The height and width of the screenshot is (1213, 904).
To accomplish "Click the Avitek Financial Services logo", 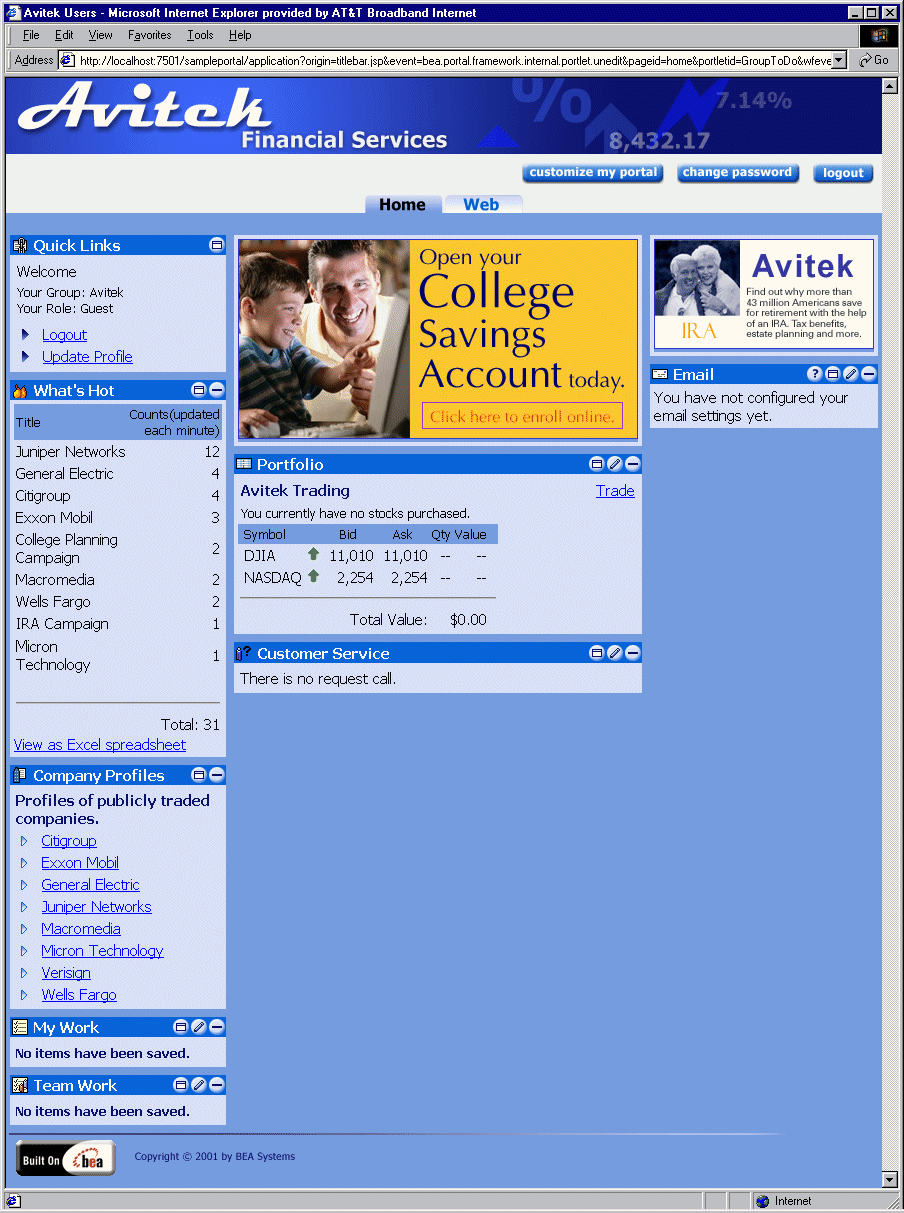I will [232, 116].
